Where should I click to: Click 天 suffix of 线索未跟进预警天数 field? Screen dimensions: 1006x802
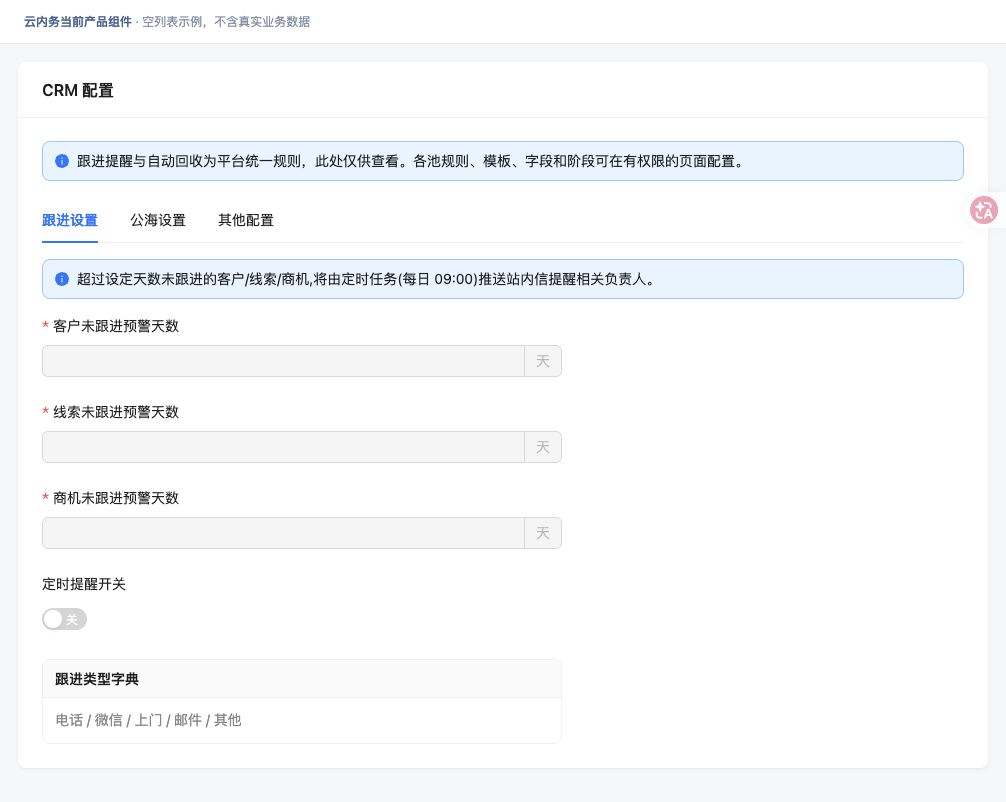[543, 447]
